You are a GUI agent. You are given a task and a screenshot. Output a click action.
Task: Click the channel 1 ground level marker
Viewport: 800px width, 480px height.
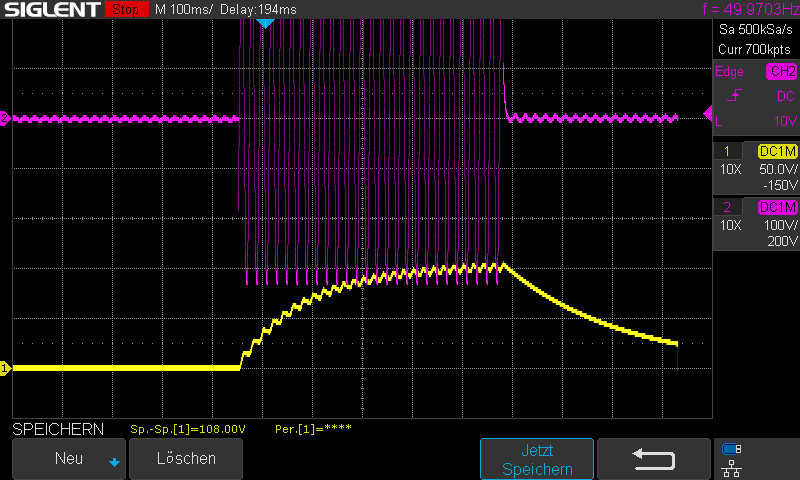[x=5, y=368]
